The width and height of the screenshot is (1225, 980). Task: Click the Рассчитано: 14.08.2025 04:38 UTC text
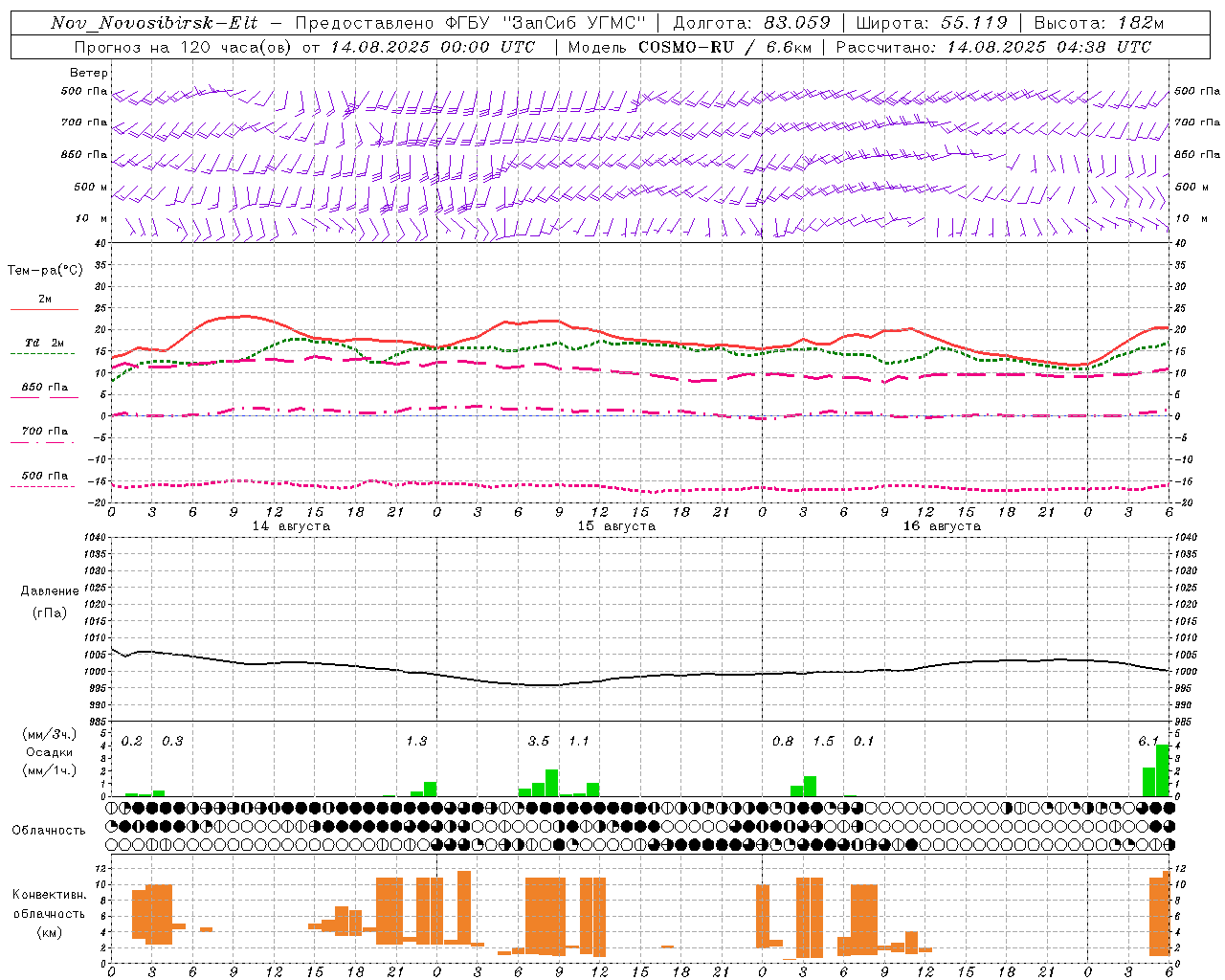(993, 47)
